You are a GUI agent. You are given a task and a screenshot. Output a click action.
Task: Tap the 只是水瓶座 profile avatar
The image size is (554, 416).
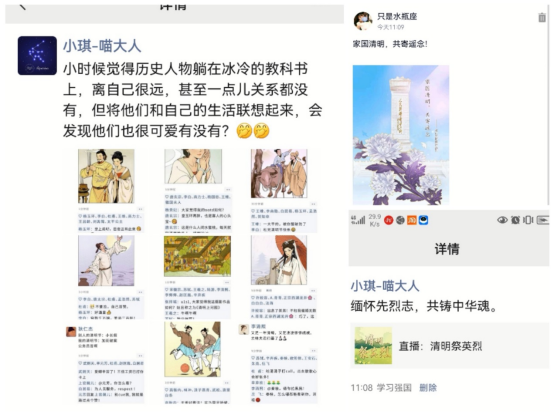click(363, 21)
